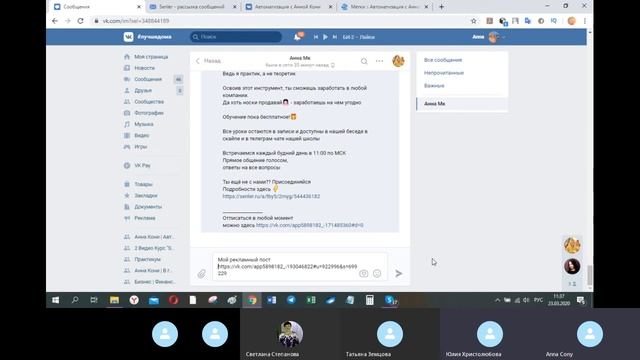Viewport: 640px width, 360px height.
Task: Switch to the Senler browser tab
Action: tap(193, 7)
